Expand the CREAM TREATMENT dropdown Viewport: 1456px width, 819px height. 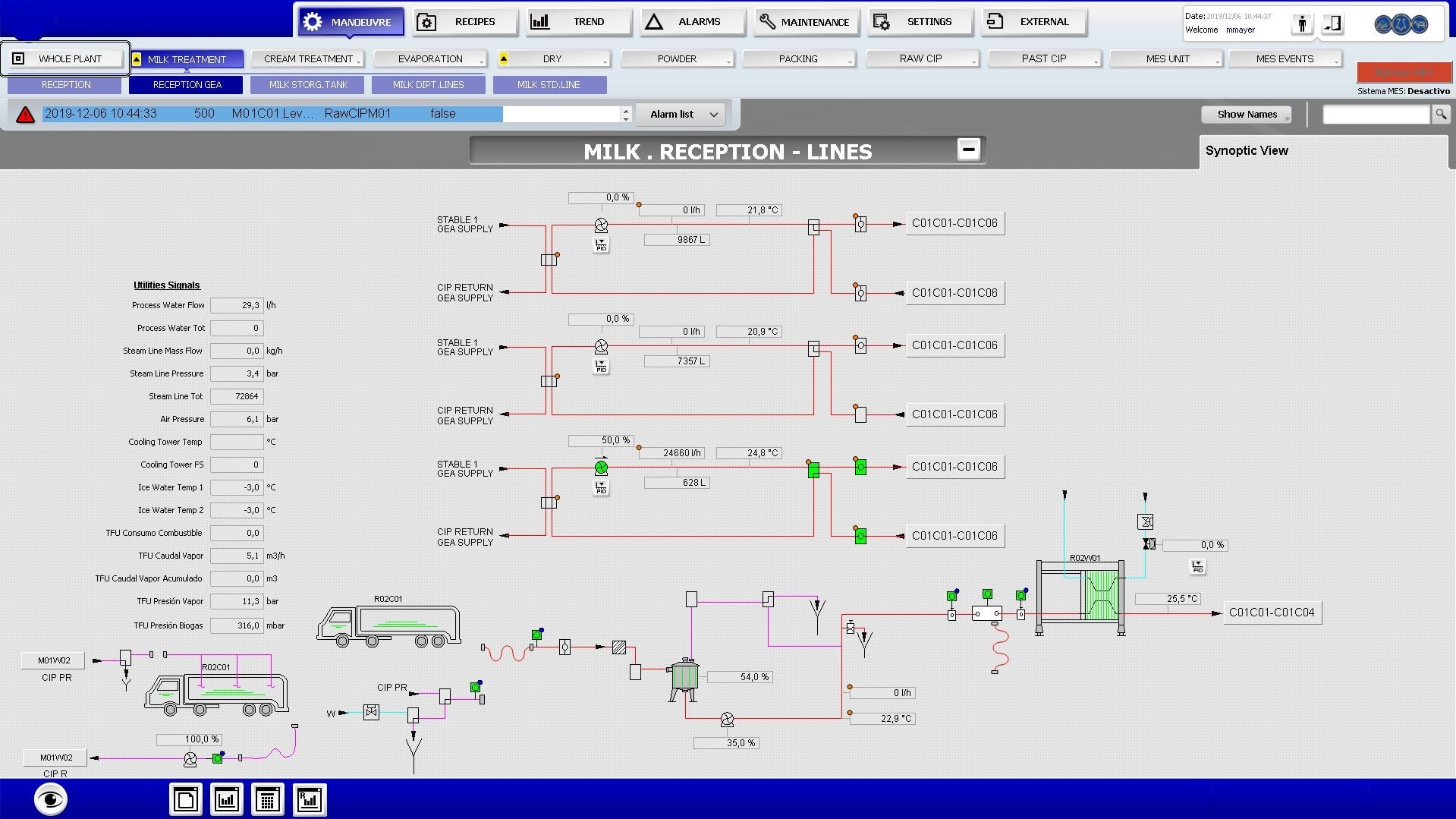tap(308, 58)
